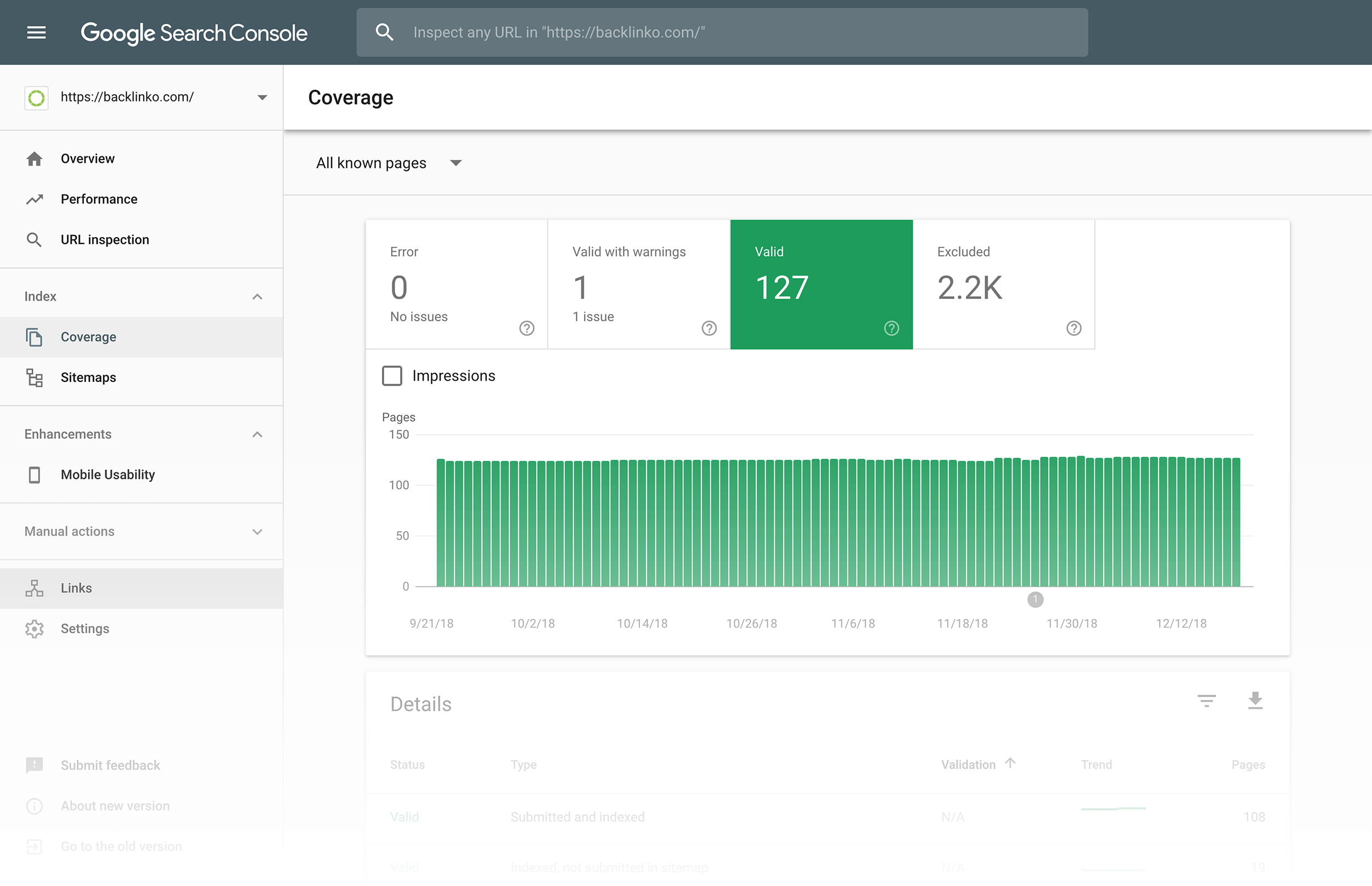Click the Trend column header
Screen dimensions: 1372x886
point(1097,765)
